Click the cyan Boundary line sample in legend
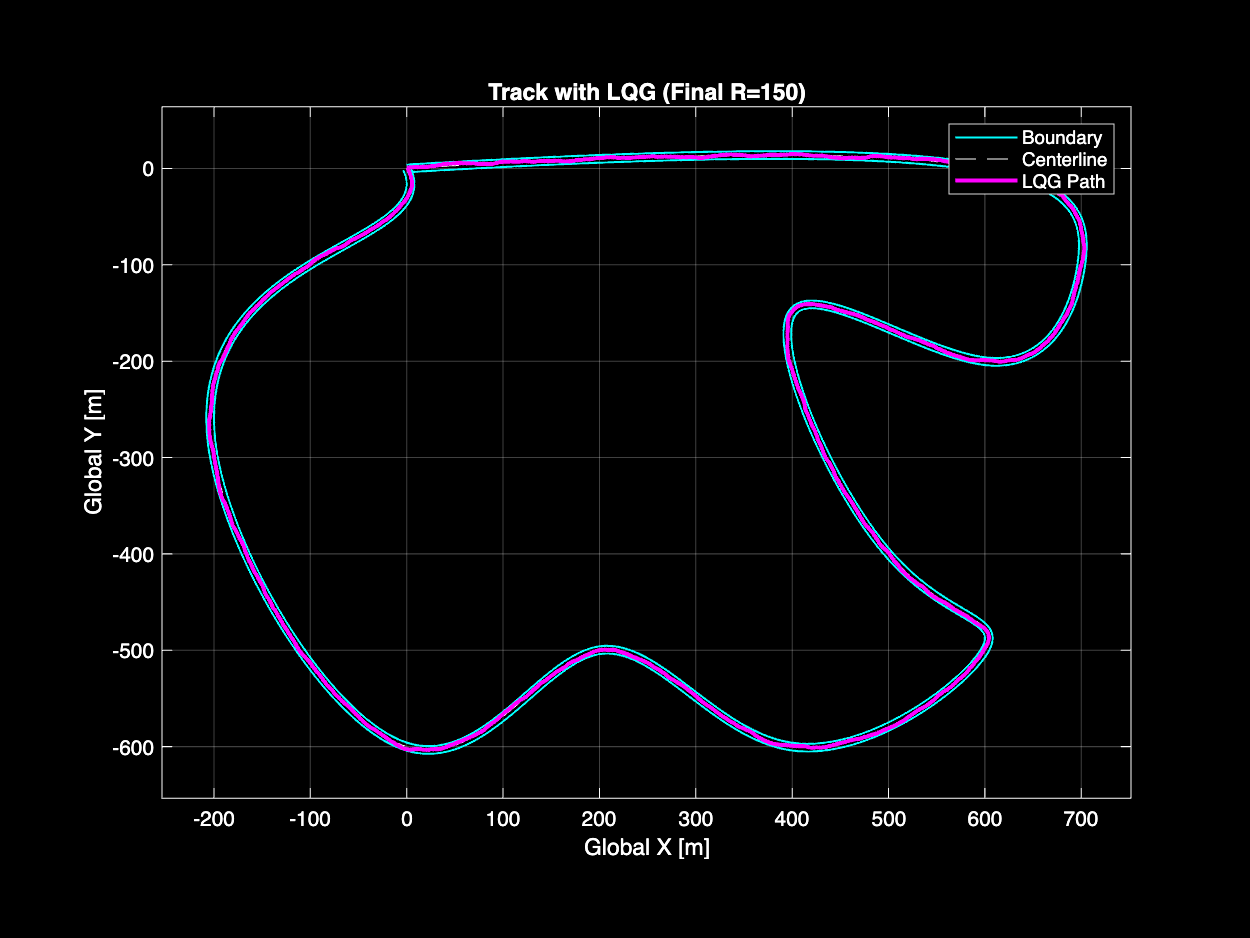Viewport: 1250px width, 938px height. coord(985,138)
